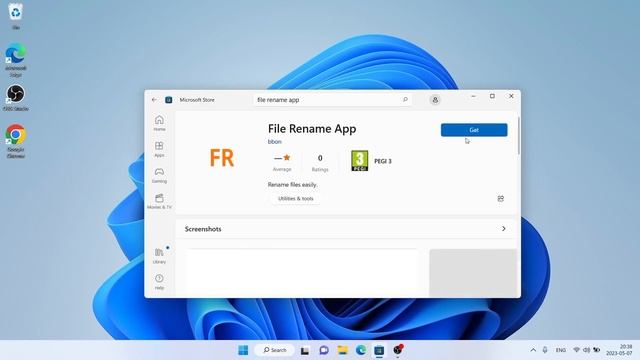Open the user account profile icon
This screenshot has height=360, width=640.
[x=435, y=100]
